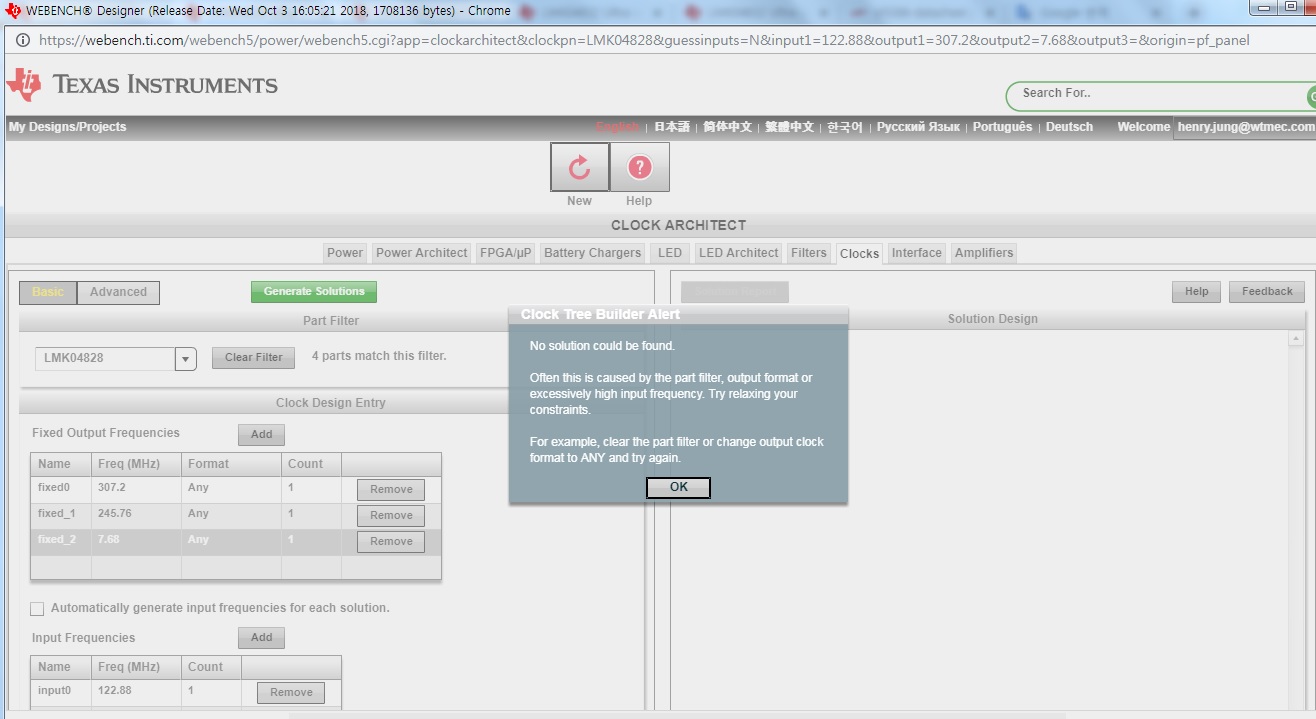The image size is (1316, 719).
Task: Click the site info icon in address bar
Action: click(22, 40)
